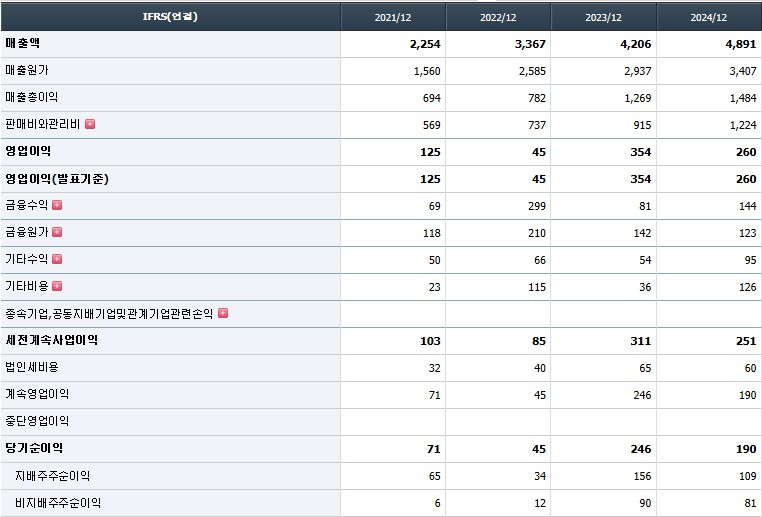Click 기타수익 value 95

[750, 260]
